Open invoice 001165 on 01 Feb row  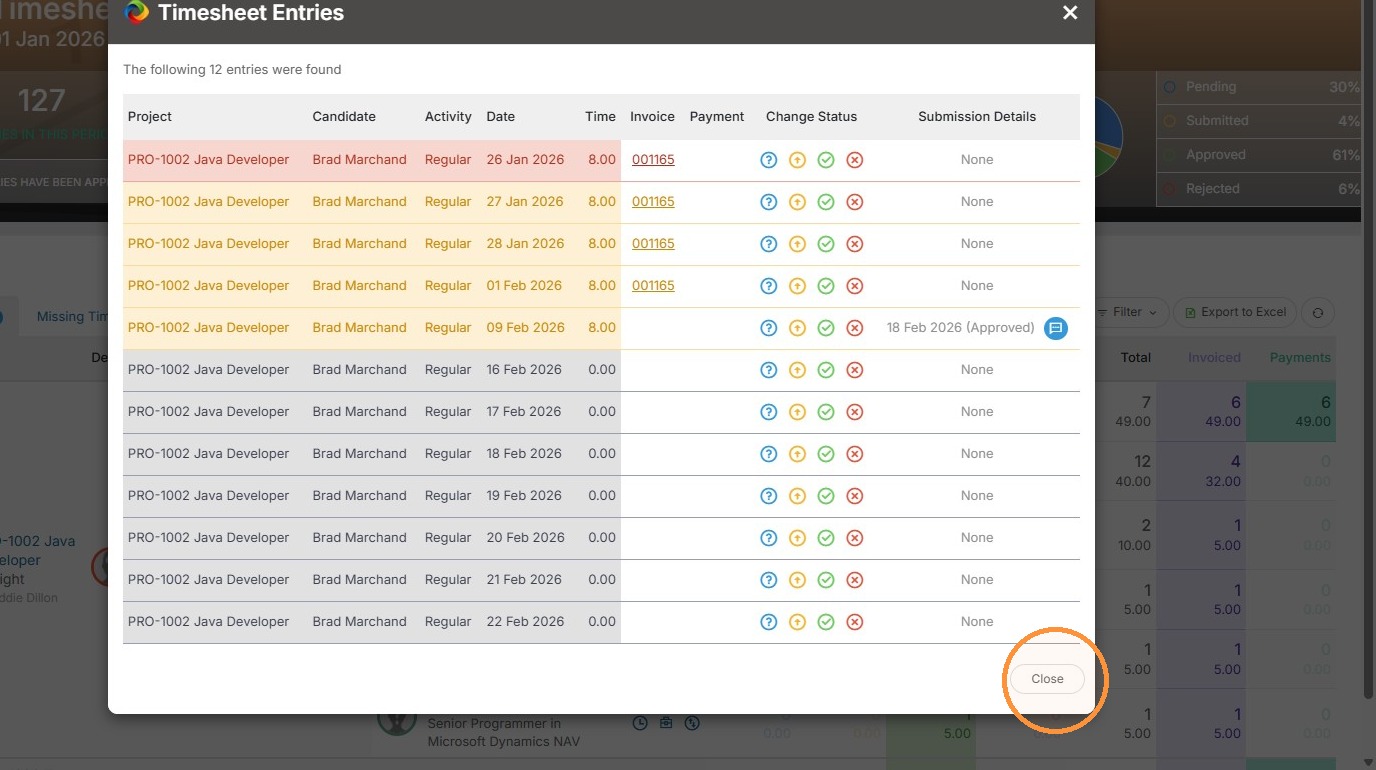[x=653, y=286]
